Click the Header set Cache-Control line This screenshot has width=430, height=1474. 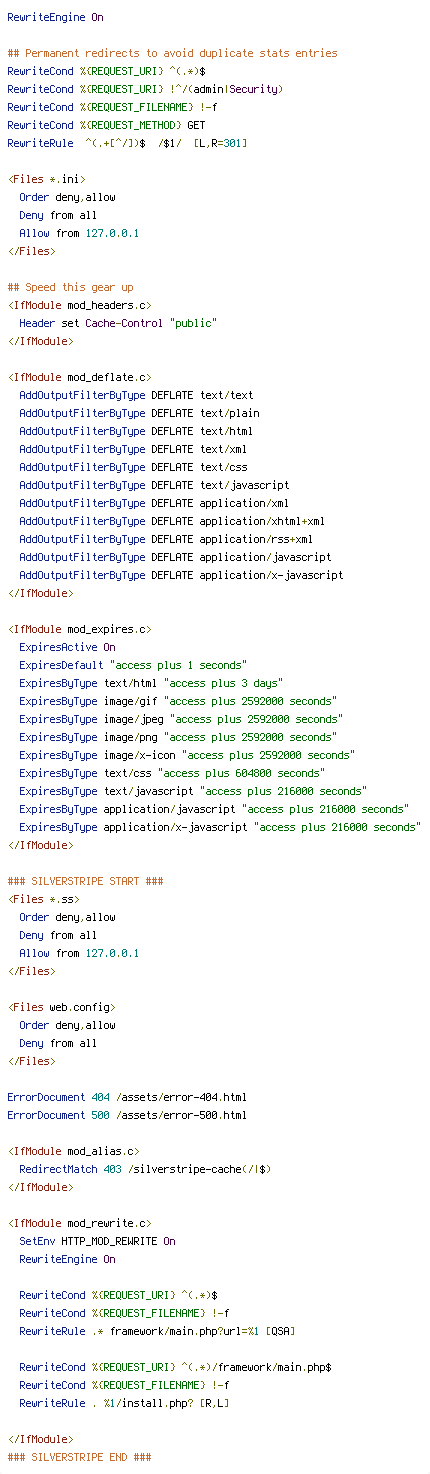[118, 323]
